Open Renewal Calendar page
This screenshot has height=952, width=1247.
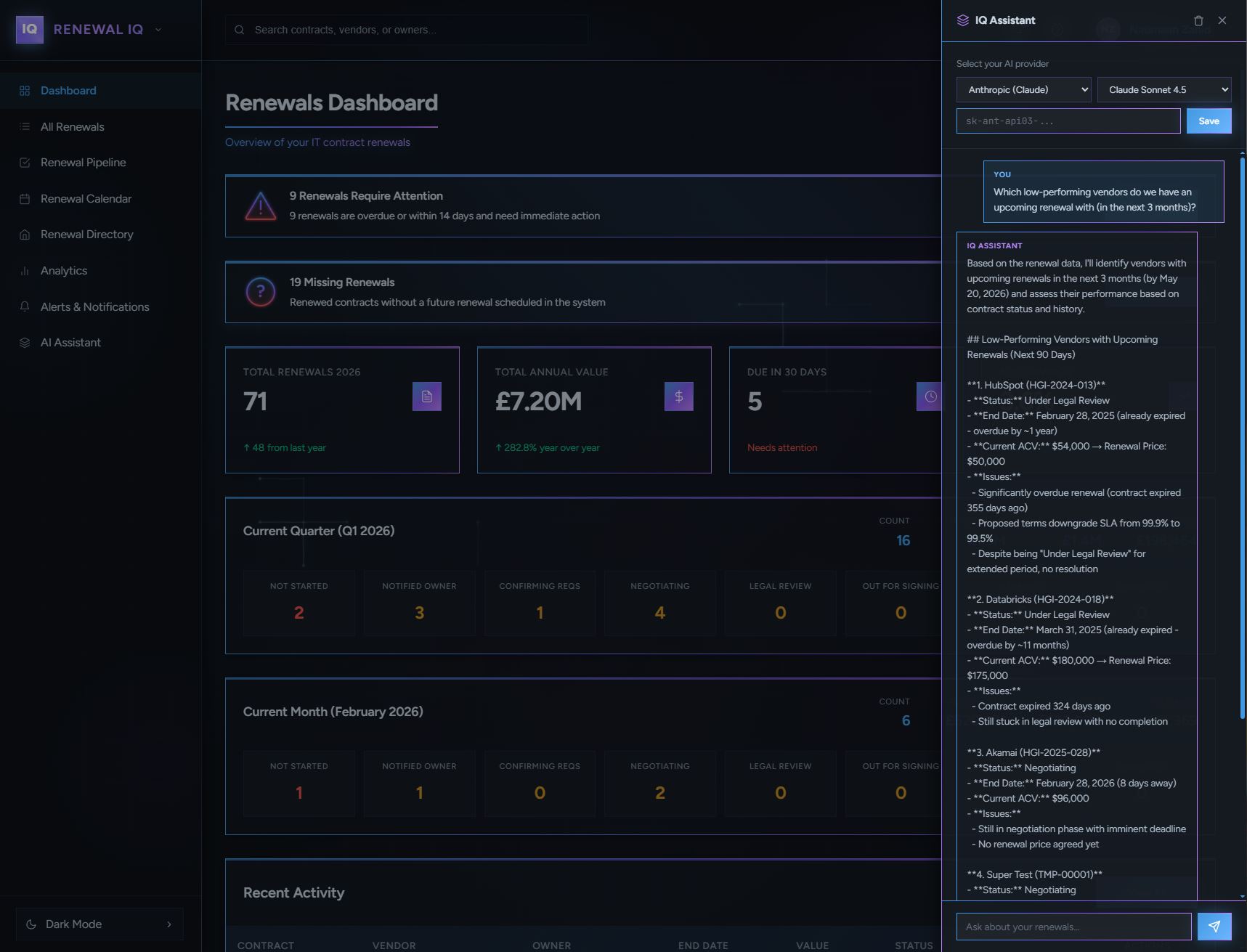tap(101, 198)
